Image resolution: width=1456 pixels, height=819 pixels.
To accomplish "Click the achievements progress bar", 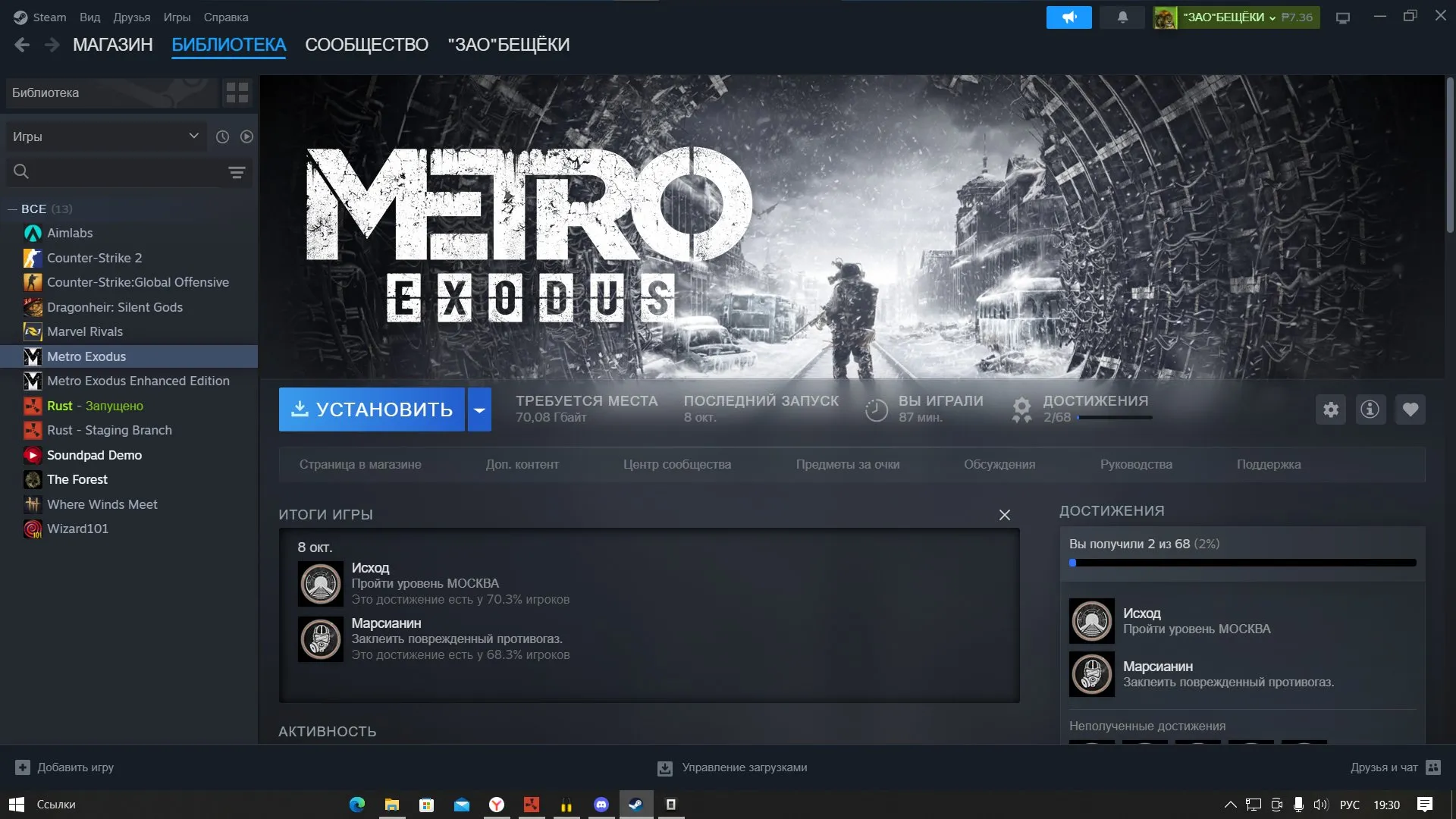I will click(1243, 563).
